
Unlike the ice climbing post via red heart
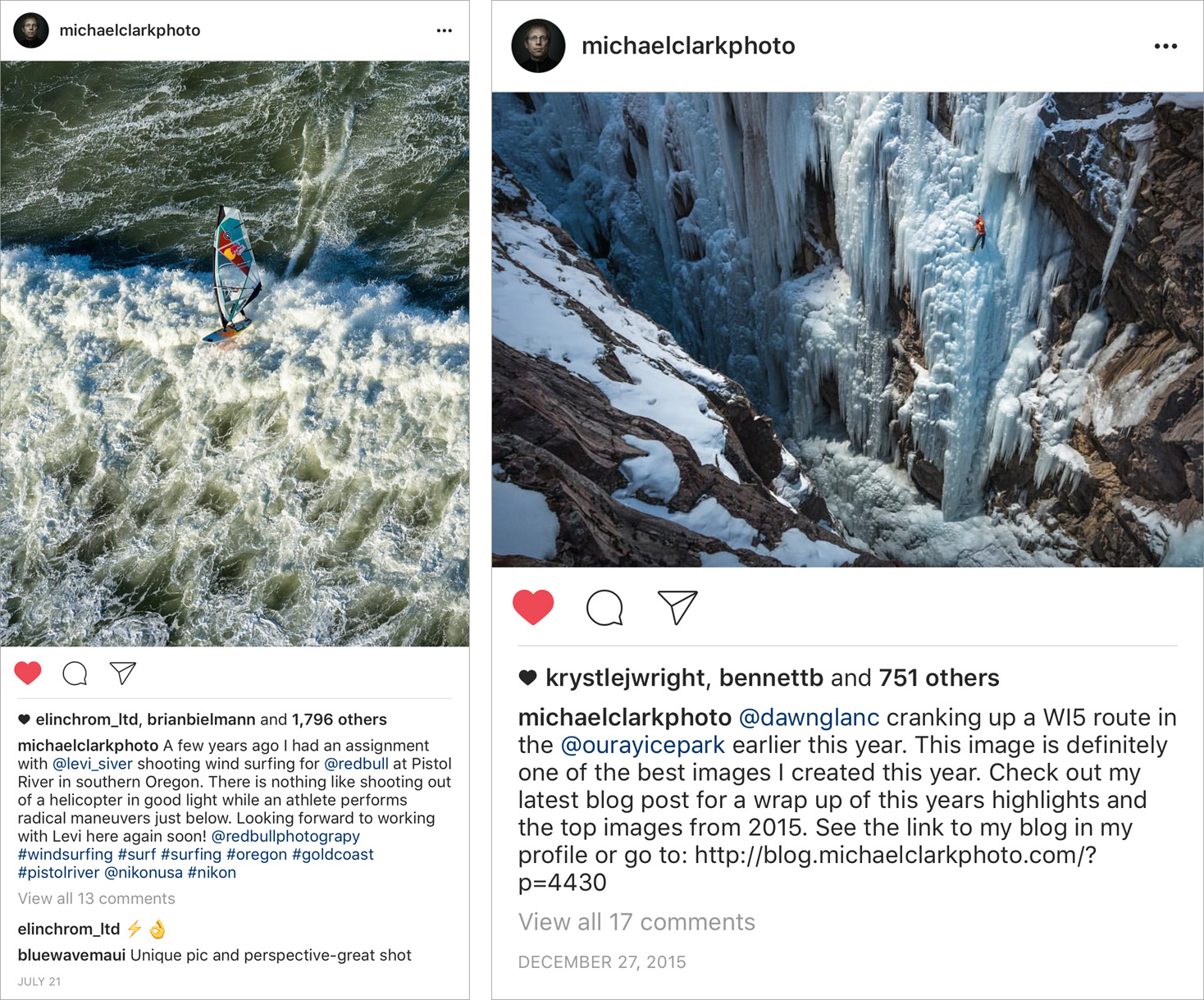pos(533,608)
